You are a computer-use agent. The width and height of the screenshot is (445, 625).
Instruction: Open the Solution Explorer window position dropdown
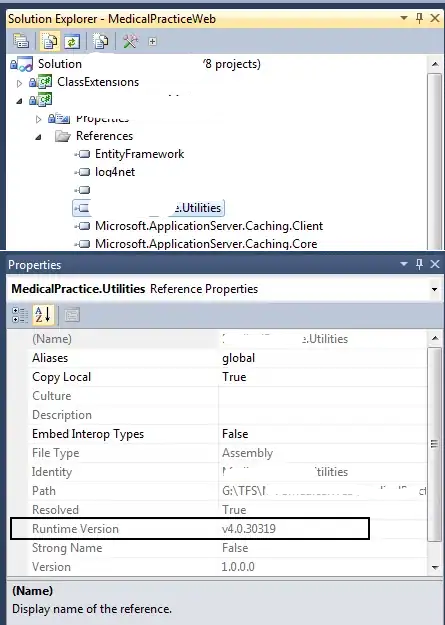tap(404, 18)
